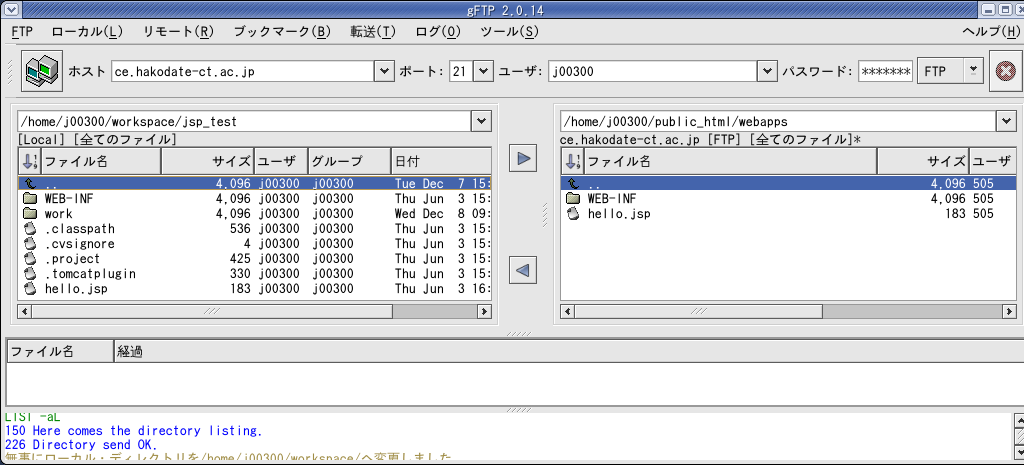Viewport: 1024px width, 465px height.
Task: Click the red stop transfer button
Action: pyautogui.click(x=1005, y=72)
